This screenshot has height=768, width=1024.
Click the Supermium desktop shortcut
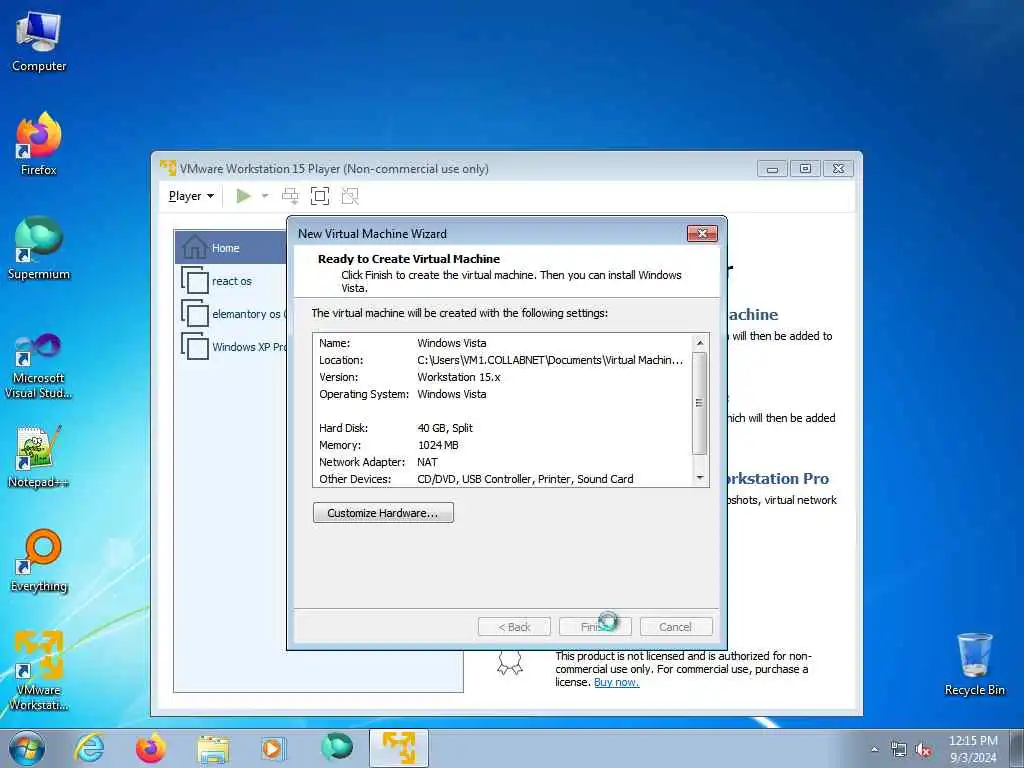(39, 249)
